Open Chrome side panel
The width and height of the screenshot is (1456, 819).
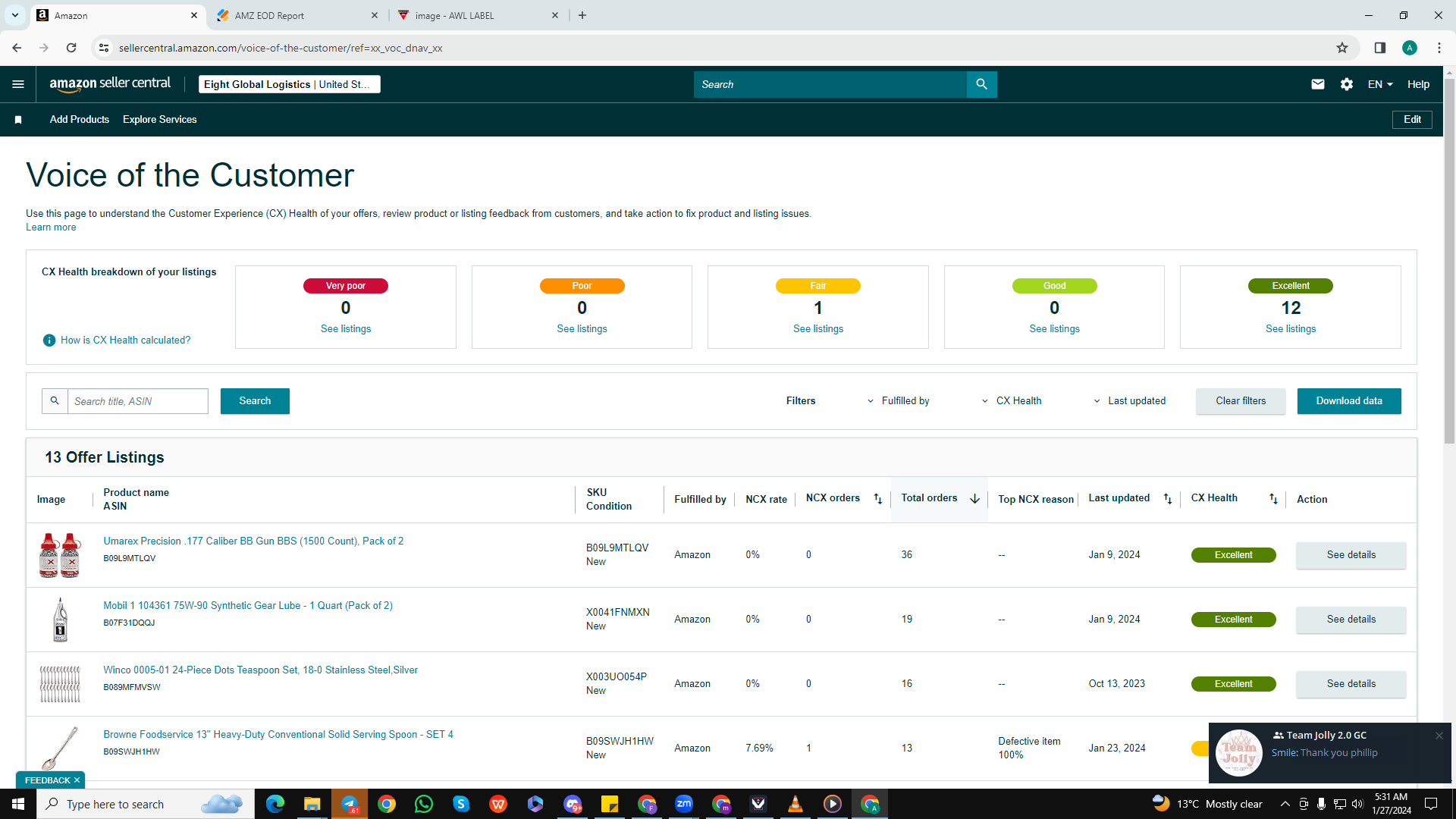(x=1380, y=48)
